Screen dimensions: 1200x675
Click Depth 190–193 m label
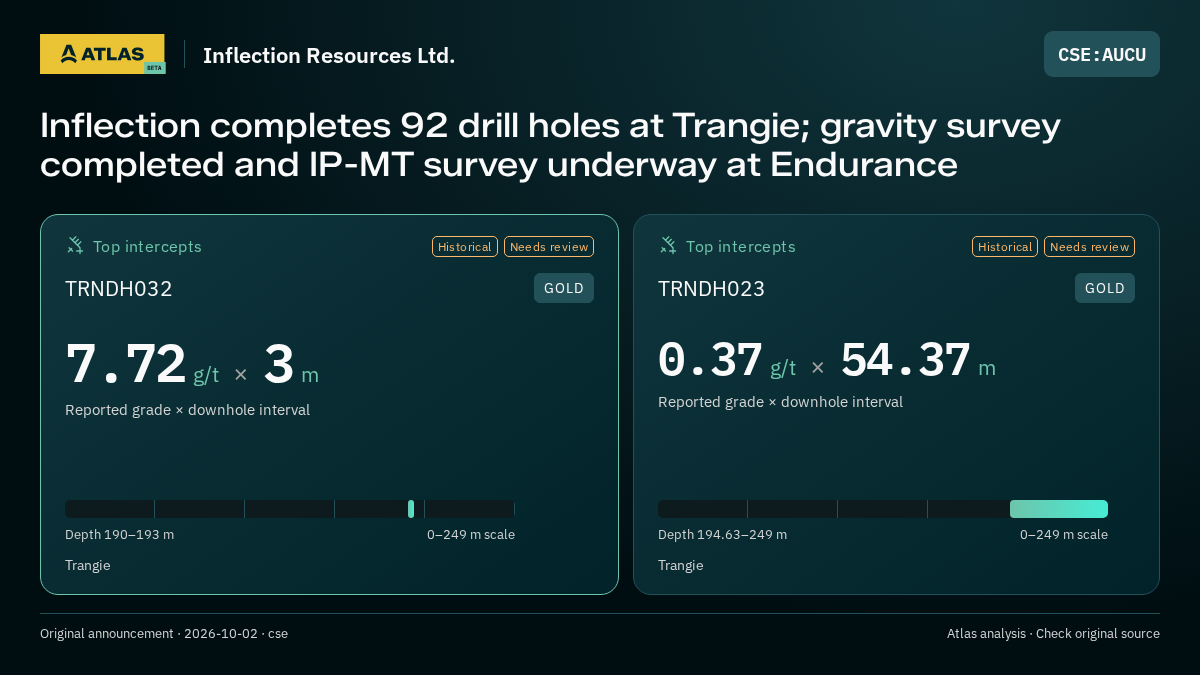[x=119, y=535]
